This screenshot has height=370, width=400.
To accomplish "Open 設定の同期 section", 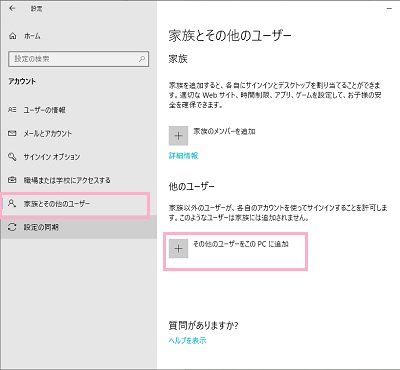I will (x=78, y=227).
